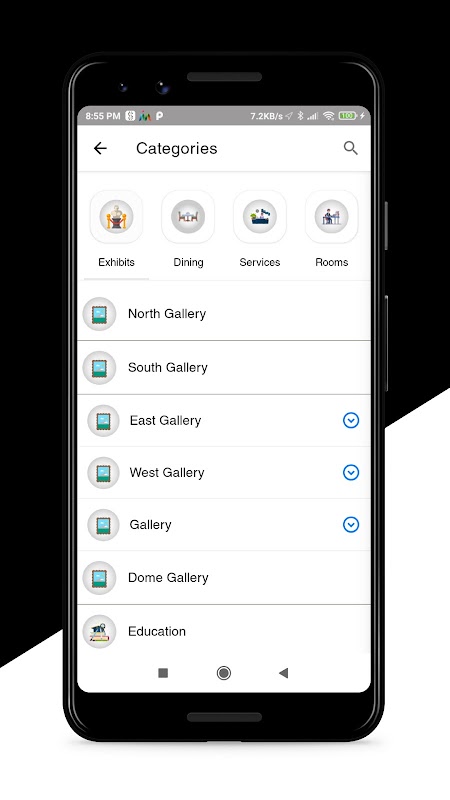
Task: Tap the South Gallery picture icon
Action: tap(99, 368)
